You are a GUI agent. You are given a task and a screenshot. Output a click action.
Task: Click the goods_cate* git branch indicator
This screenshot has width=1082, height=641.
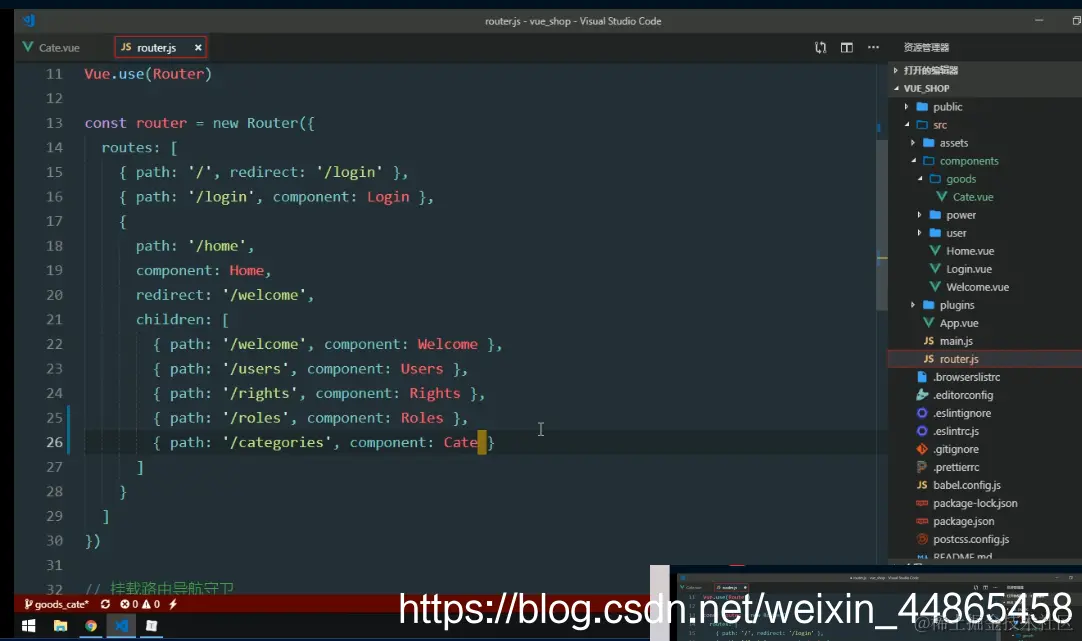point(57,604)
